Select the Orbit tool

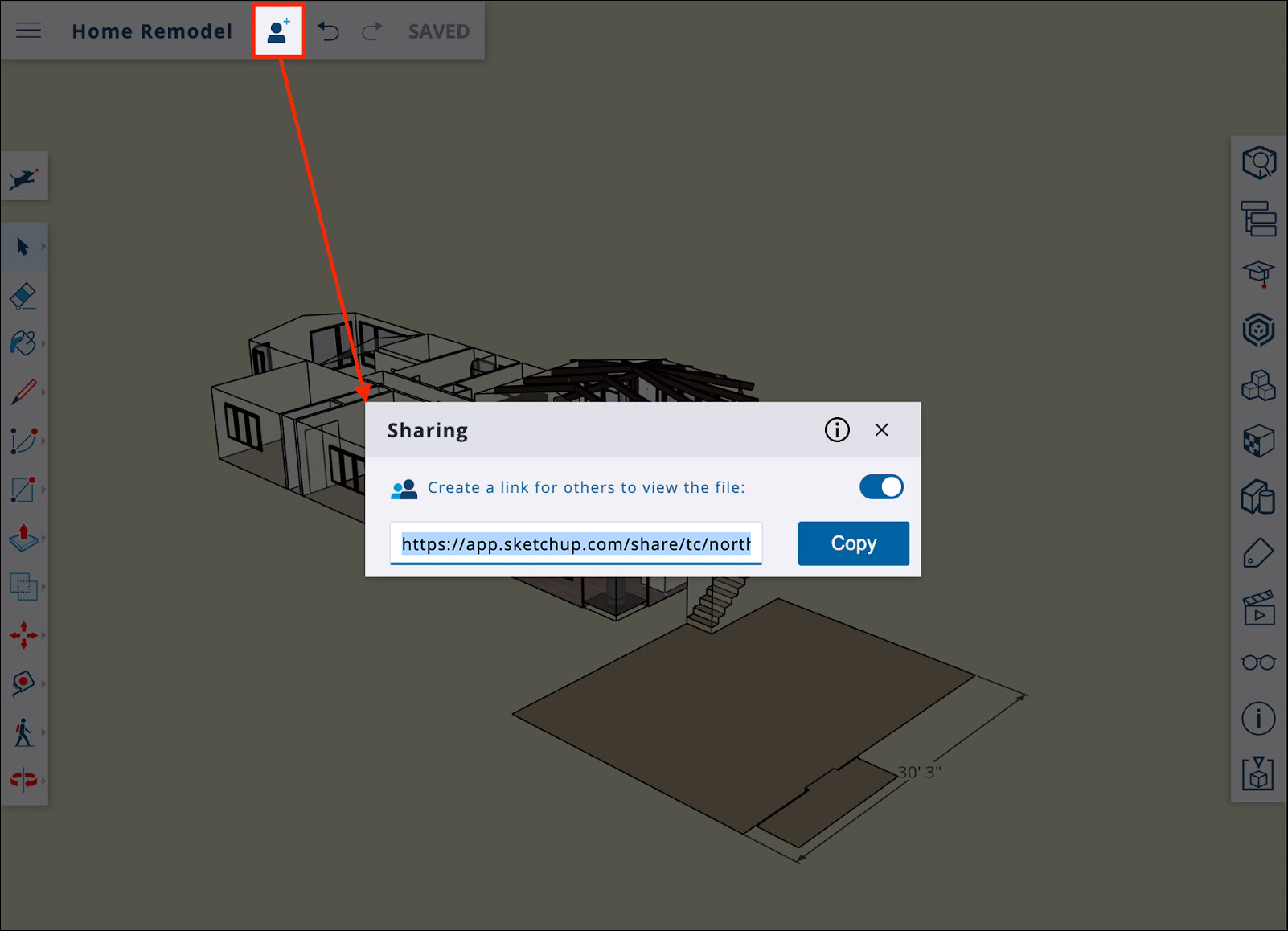(23, 780)
